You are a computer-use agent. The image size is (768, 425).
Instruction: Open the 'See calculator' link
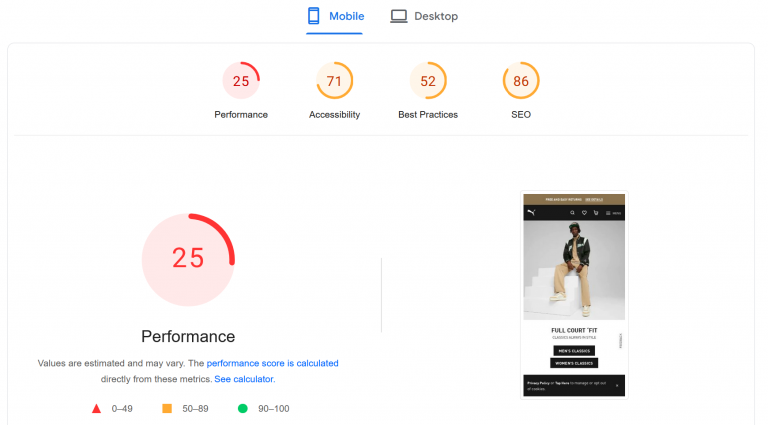coord(244,379)
